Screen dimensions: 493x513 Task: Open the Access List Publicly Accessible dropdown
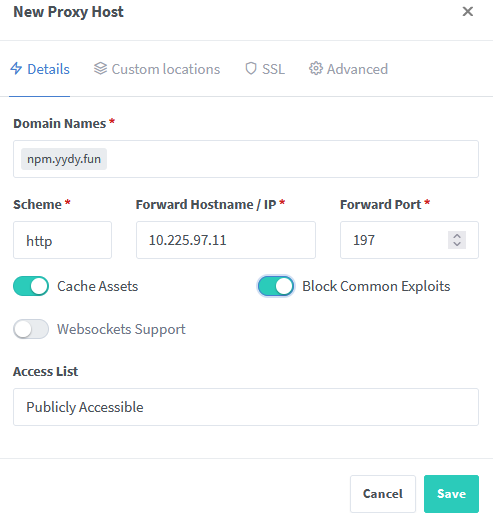pyautogui.click(x=246, y=407)
